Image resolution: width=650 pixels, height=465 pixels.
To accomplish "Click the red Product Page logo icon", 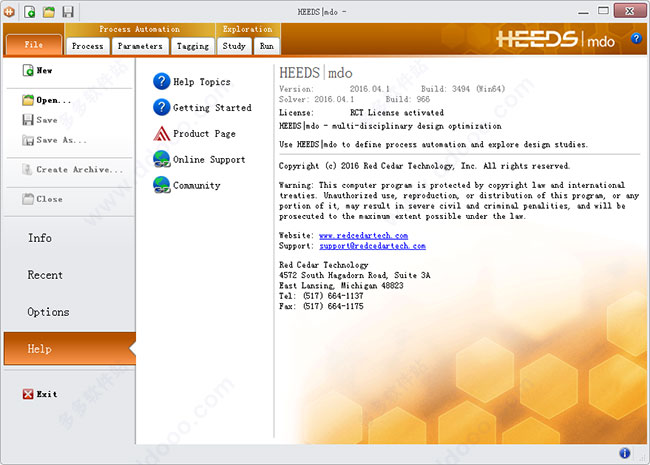I will 162,133.
